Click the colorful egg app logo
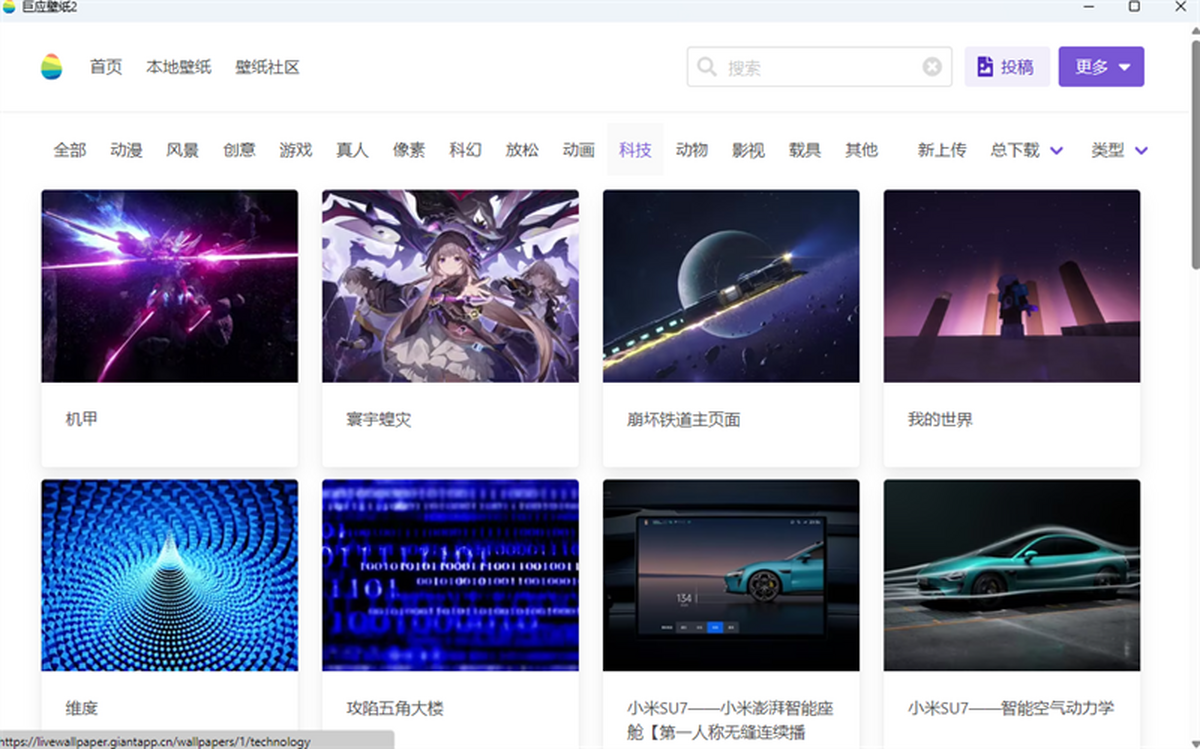This screenshot has width=1200, height=749. point(51,67)
